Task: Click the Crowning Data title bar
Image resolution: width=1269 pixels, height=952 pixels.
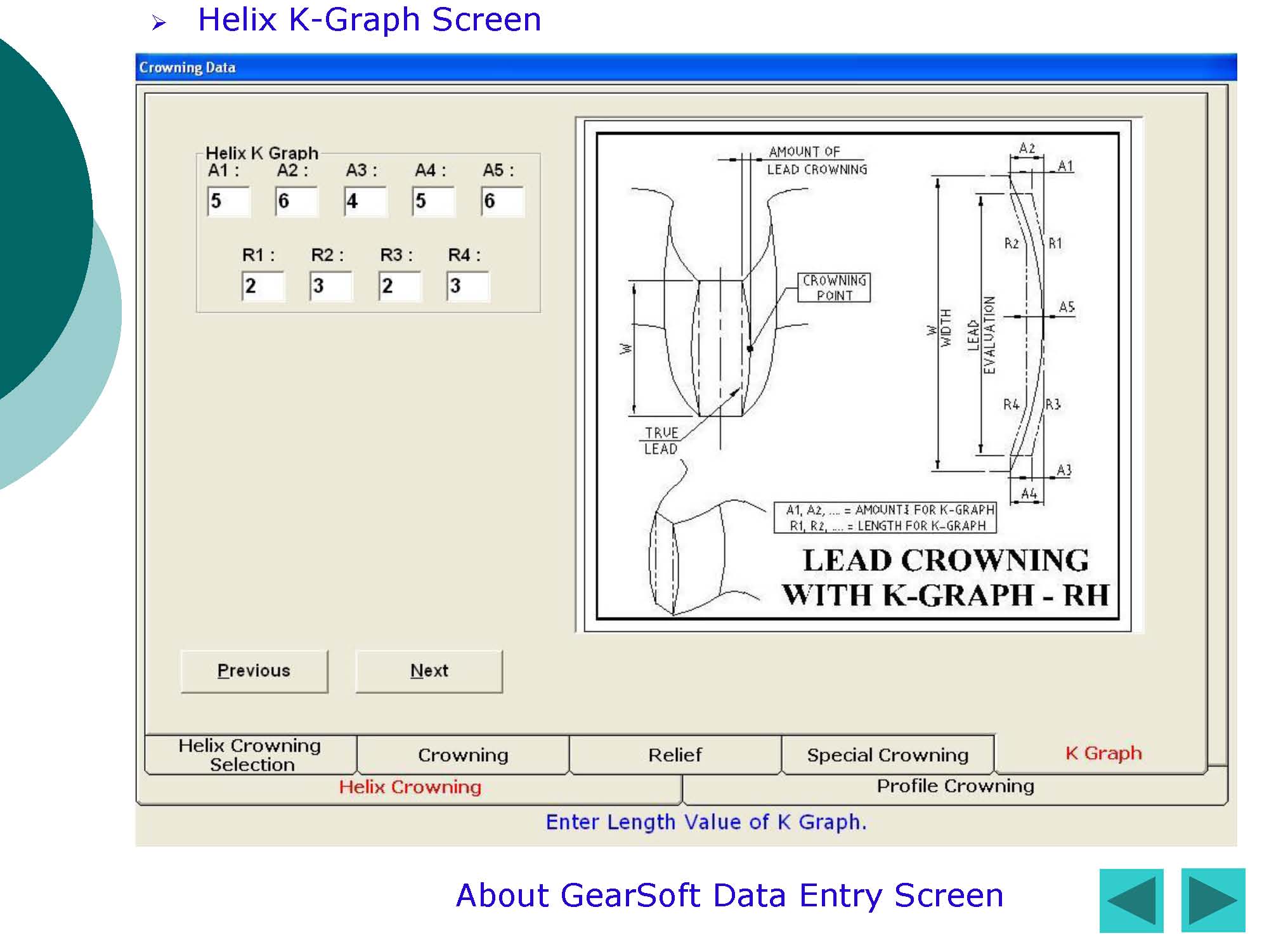Action: click(x=686, y=67)
